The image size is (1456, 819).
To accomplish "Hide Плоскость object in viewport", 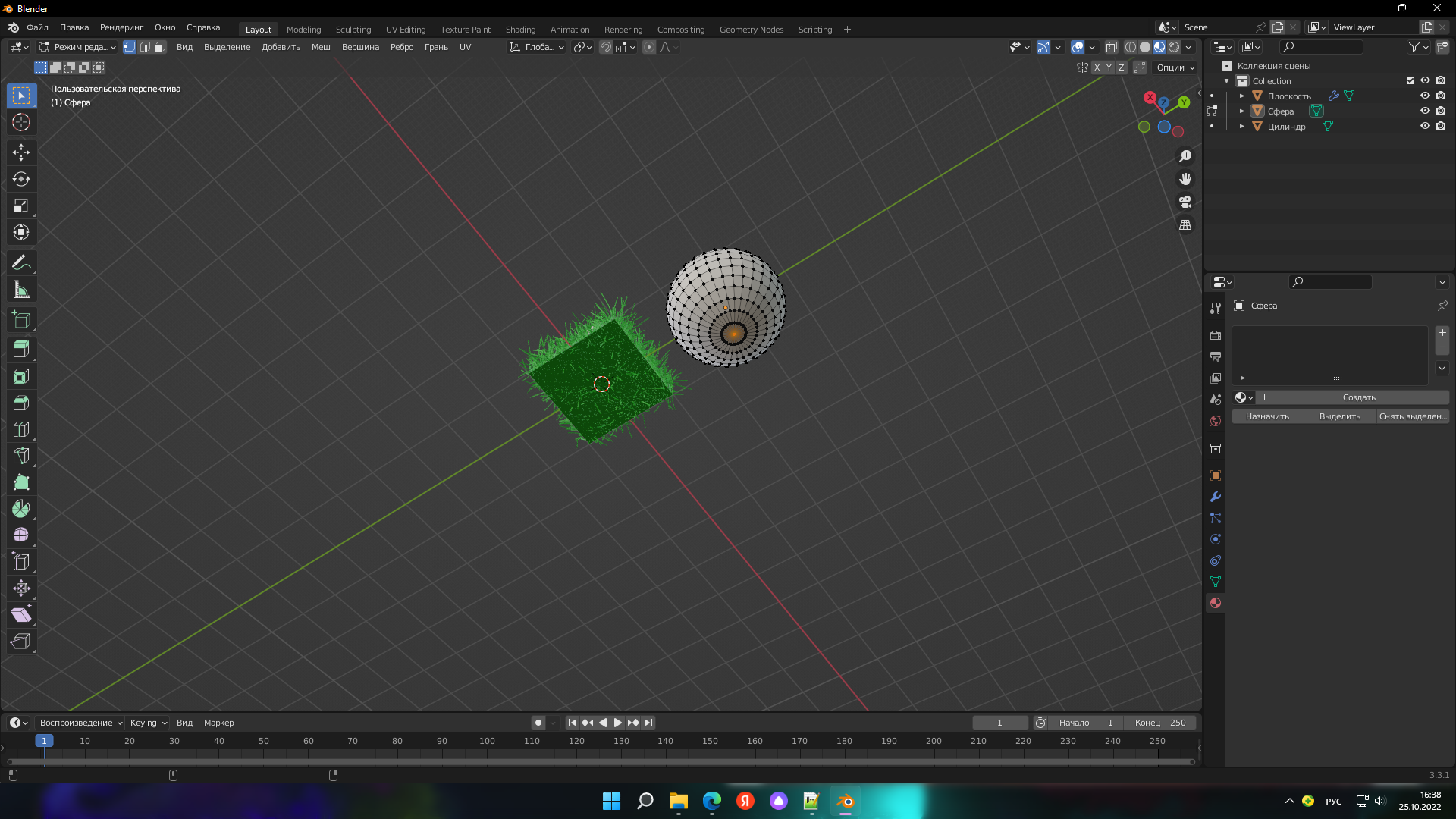I will coord(1425,96).
